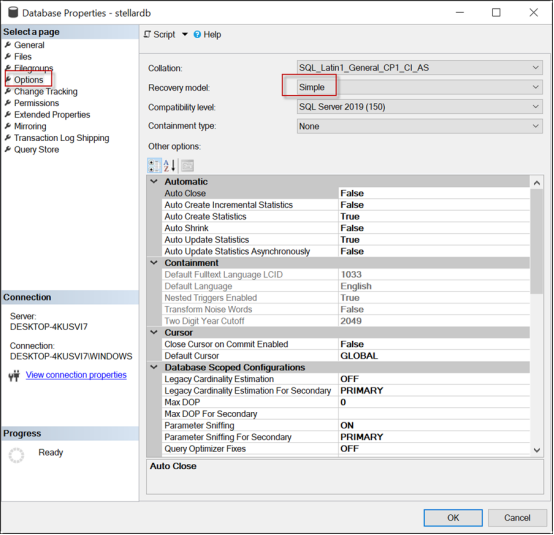
Task: Click the connection properties plug icon
Action: (14, 376)
